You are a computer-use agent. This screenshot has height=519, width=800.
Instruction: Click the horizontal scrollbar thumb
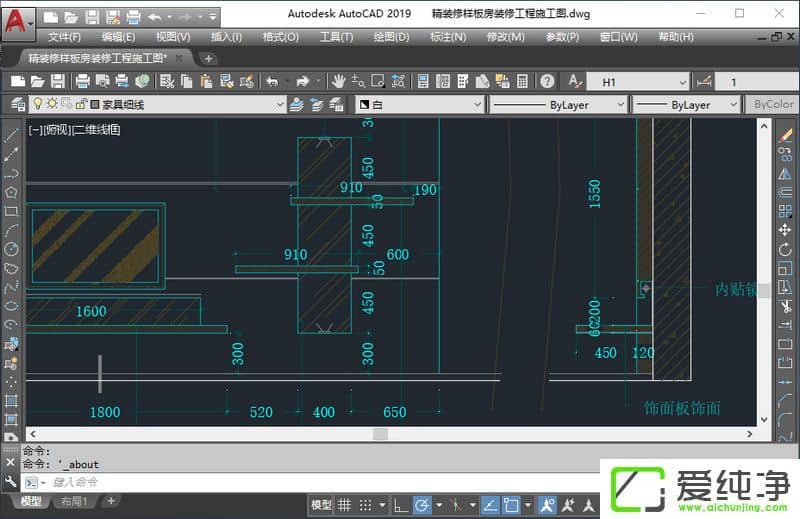click(x=380, y=434)
